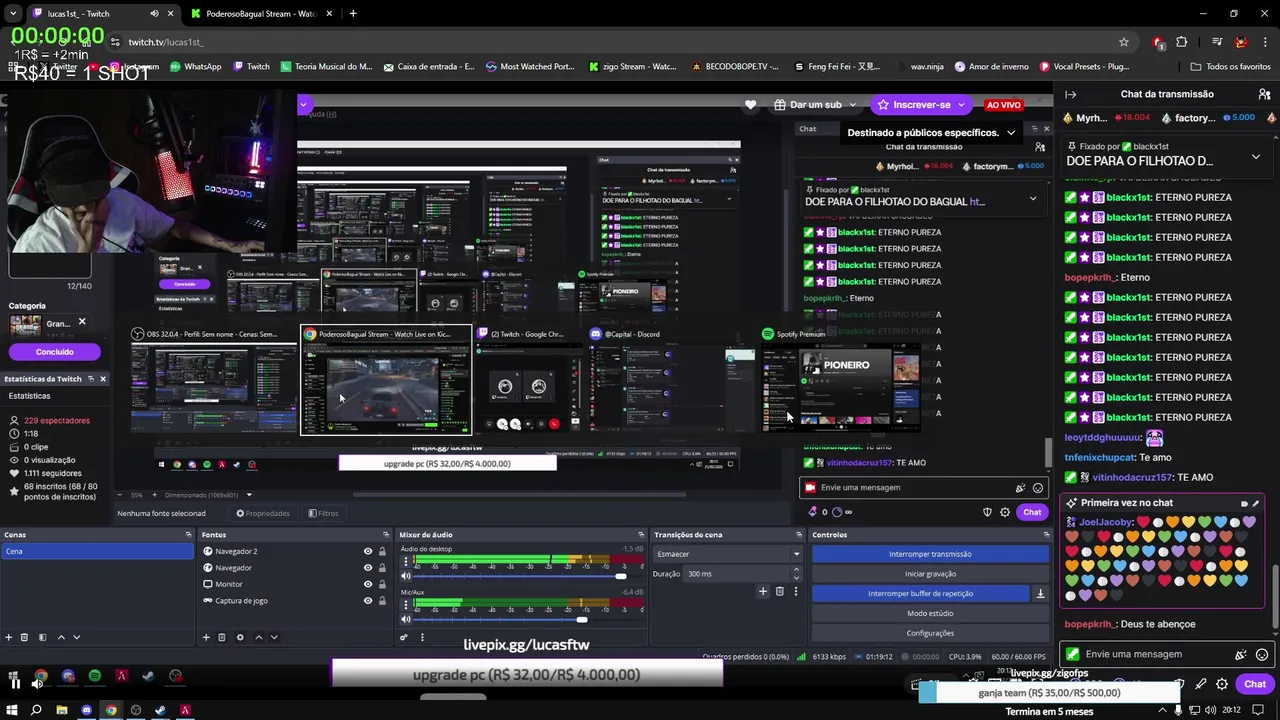Viewport: 1280px width, 720px height.
Task: Adjust the Áudio do desktop volume slider
Action: pos(621,576)
